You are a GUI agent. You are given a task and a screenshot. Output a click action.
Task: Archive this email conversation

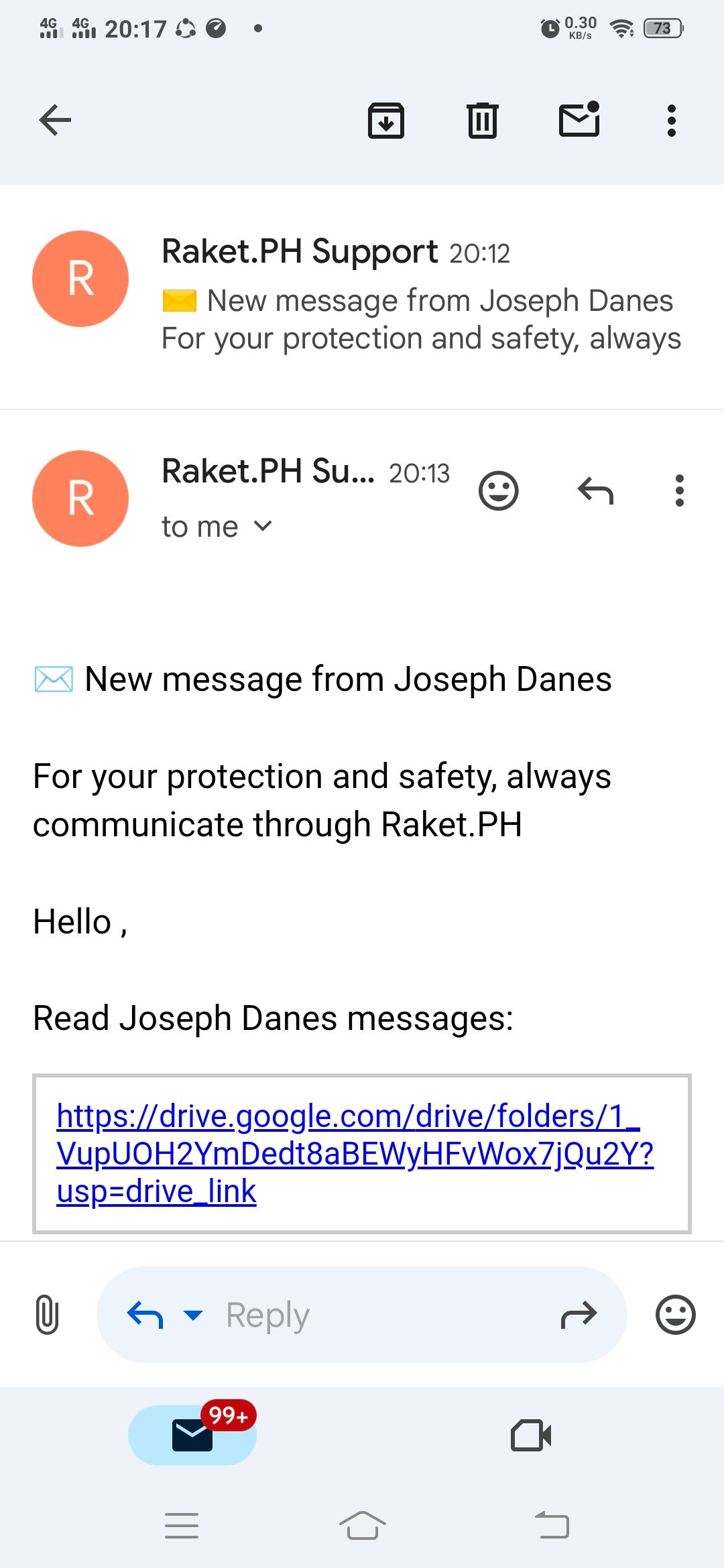(386, 121)
